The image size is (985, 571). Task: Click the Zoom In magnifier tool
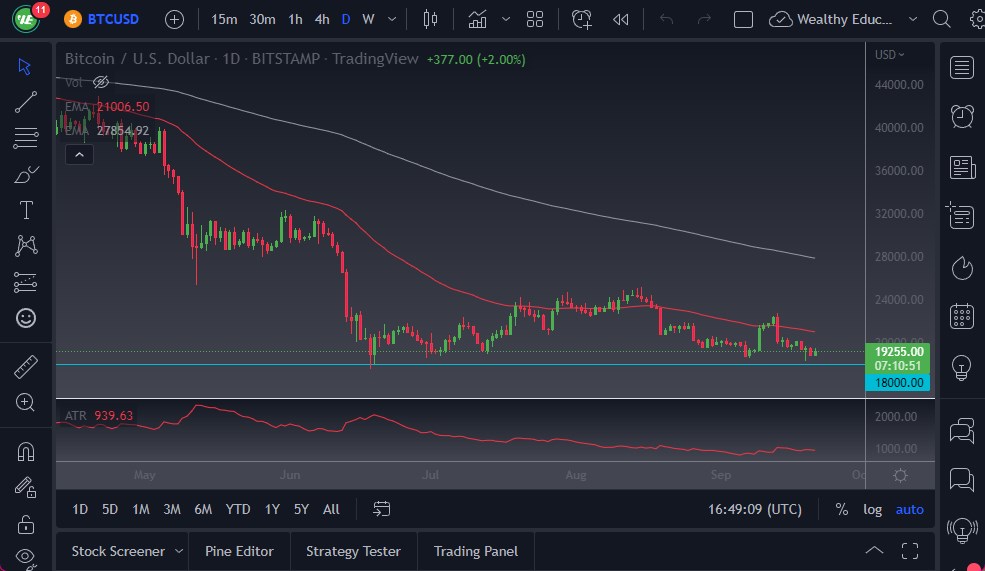click(x=26, y=402)
